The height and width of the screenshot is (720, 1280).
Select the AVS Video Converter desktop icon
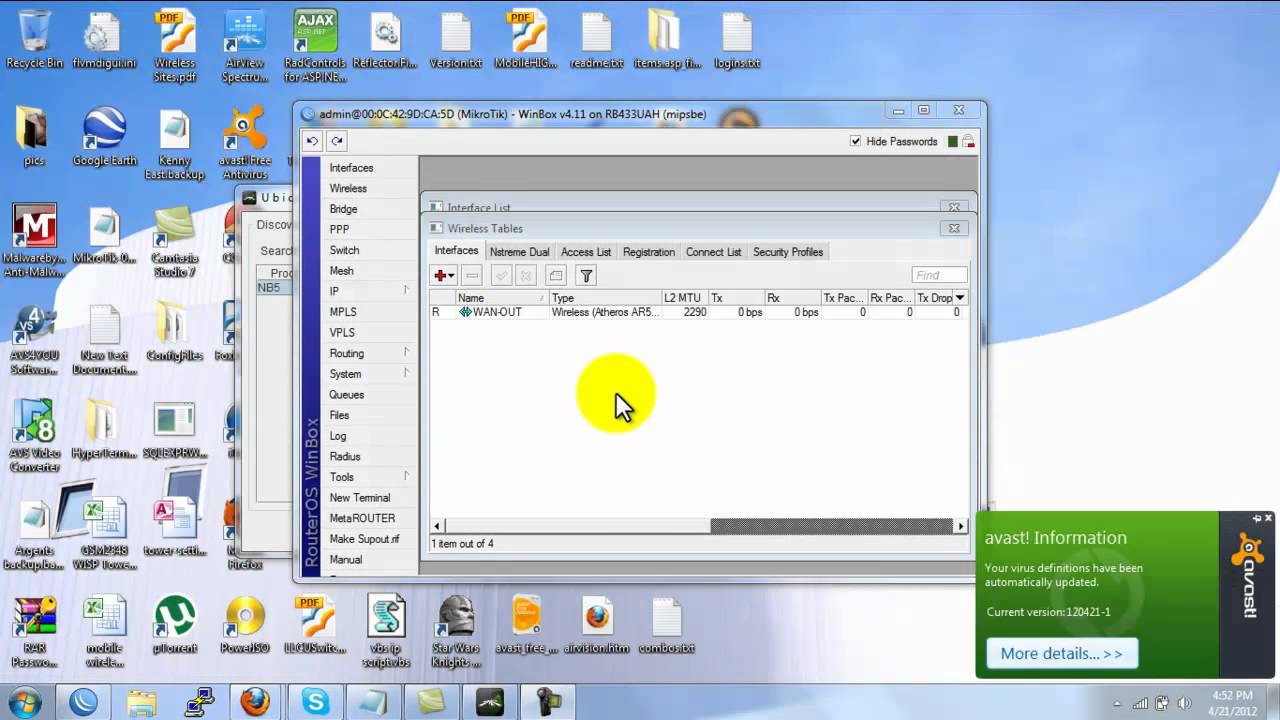pos(34,436)
